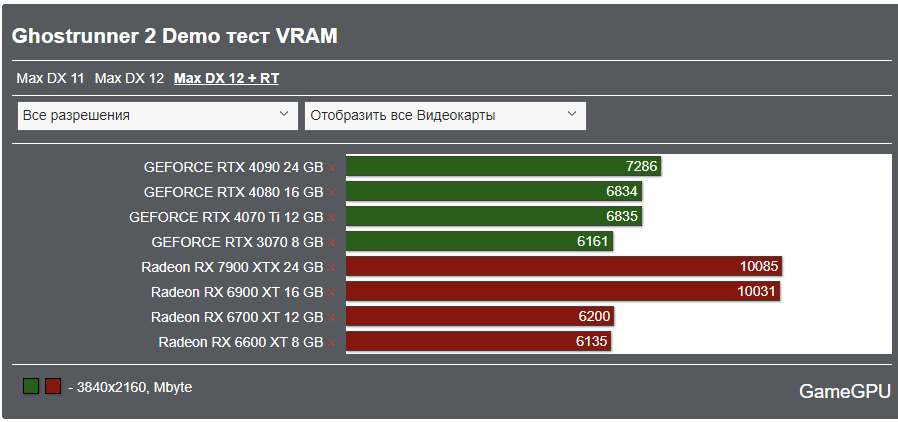Click the GameGPU logo text

844,391
